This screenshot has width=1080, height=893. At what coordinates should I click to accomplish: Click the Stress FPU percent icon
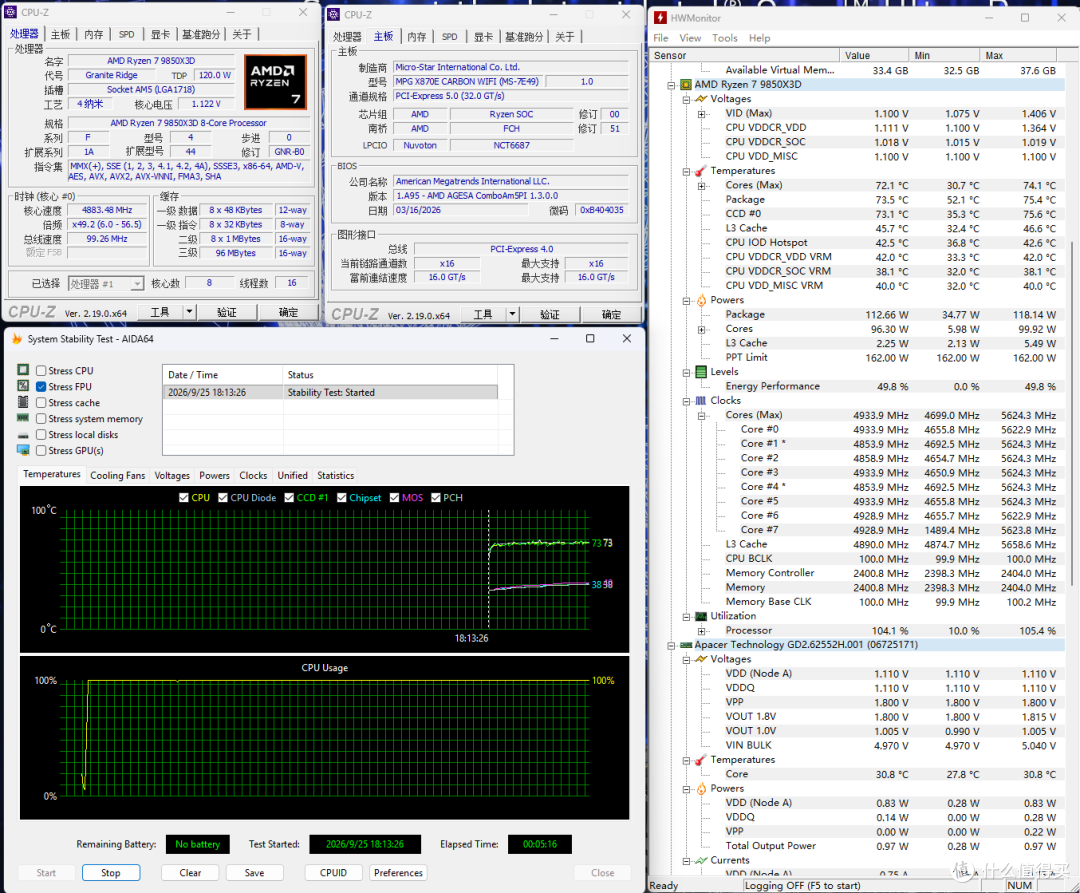(x=23, y=386)
